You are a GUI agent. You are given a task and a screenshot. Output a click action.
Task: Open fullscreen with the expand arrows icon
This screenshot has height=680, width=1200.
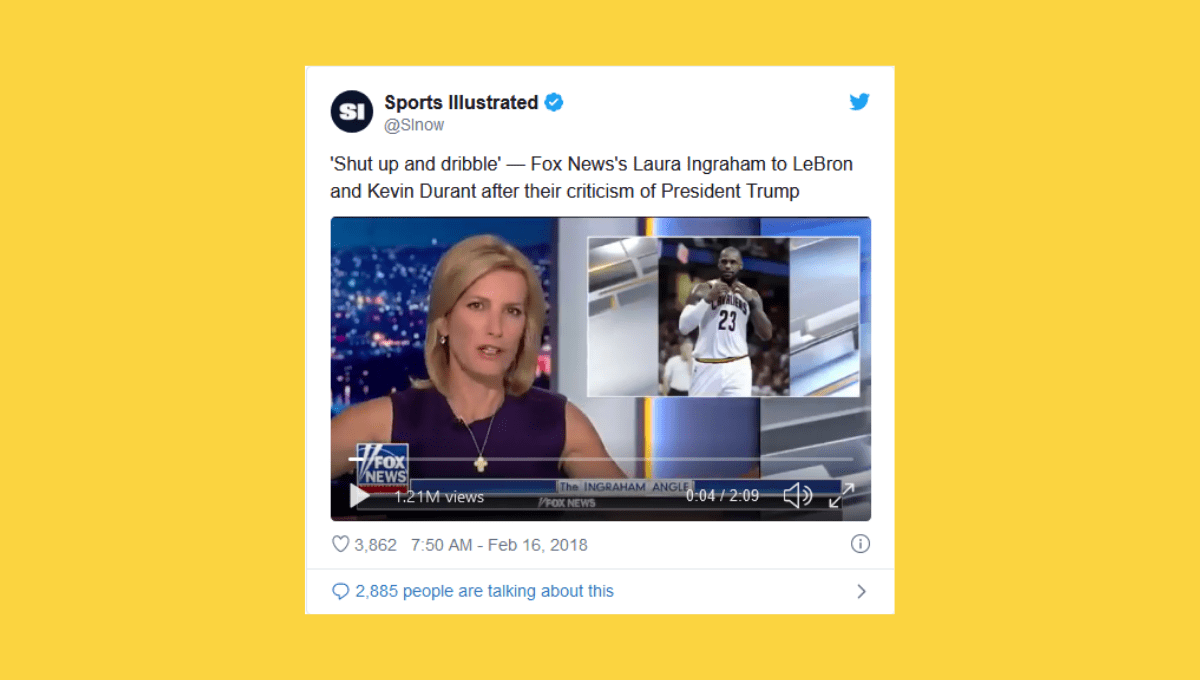tap(841, 495)
